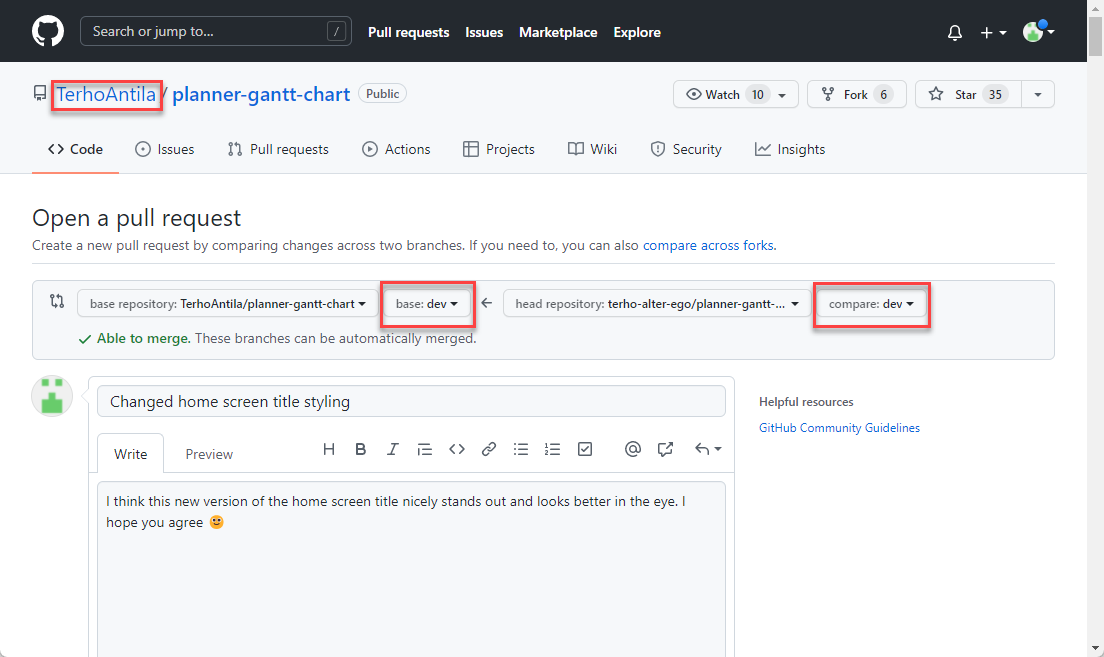The height and width of the screenshot is (657, 1104).
Task: Mention a user with @ icon
Action: [632, 449]
